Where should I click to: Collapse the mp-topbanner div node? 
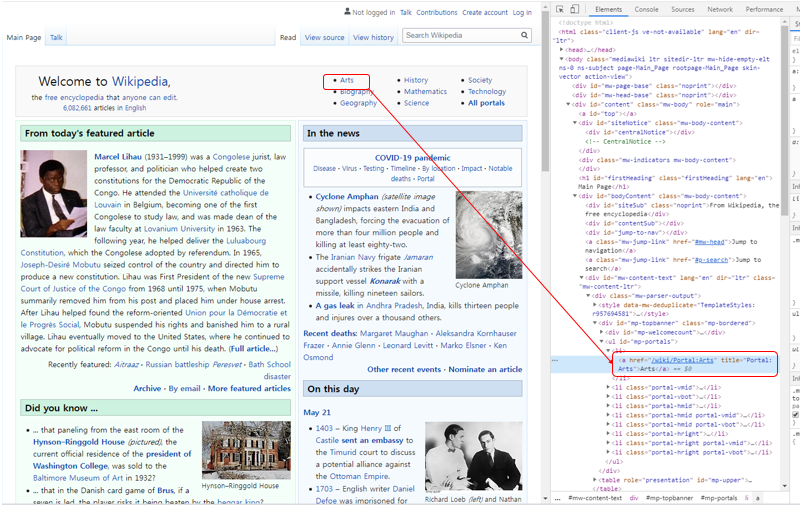tap(595, 323)
